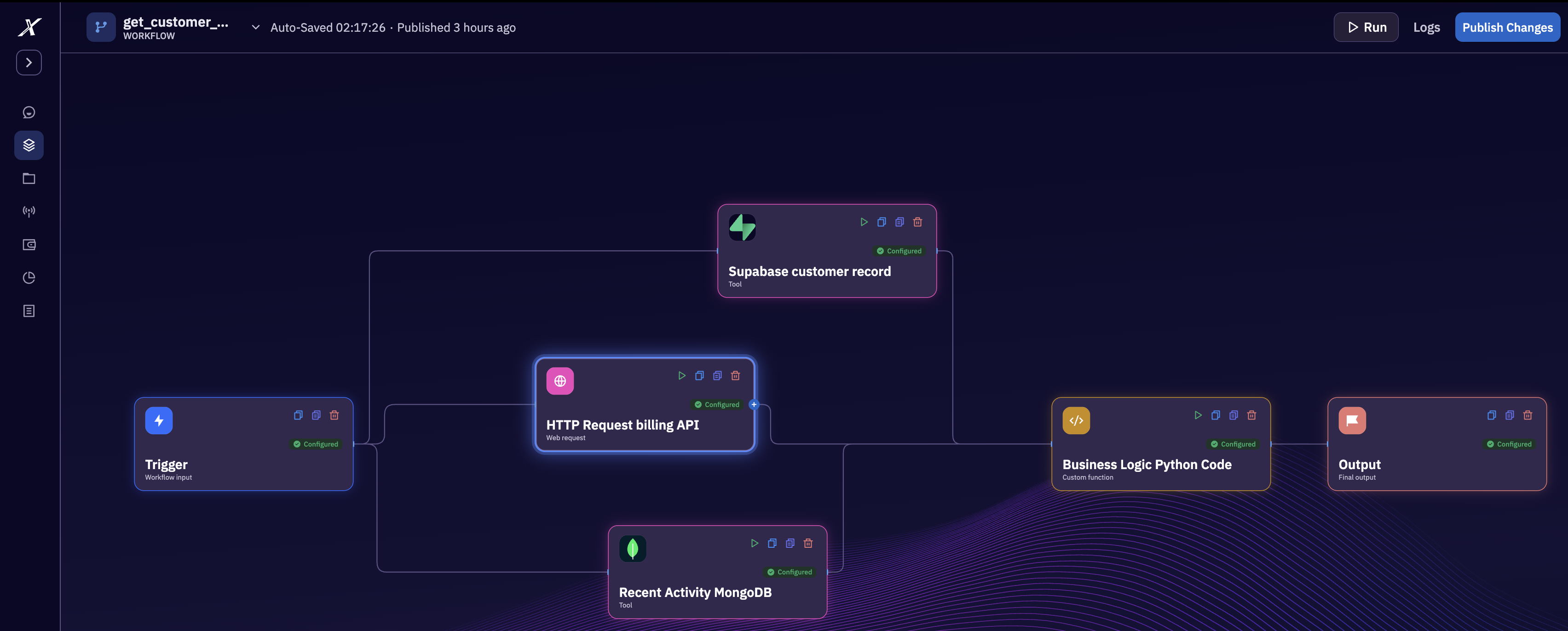This screenshot has width=1568, height=631.
Task: Duplicate the Recent Activity MongoDB node
Action: (x=790, y=543)
